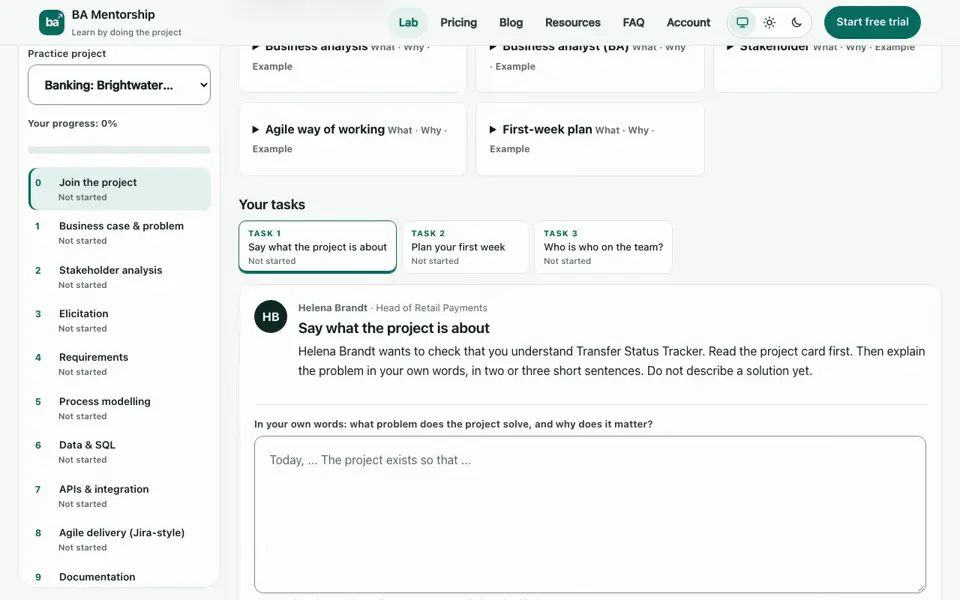Click the Your tasks heading

click(272, 204)
